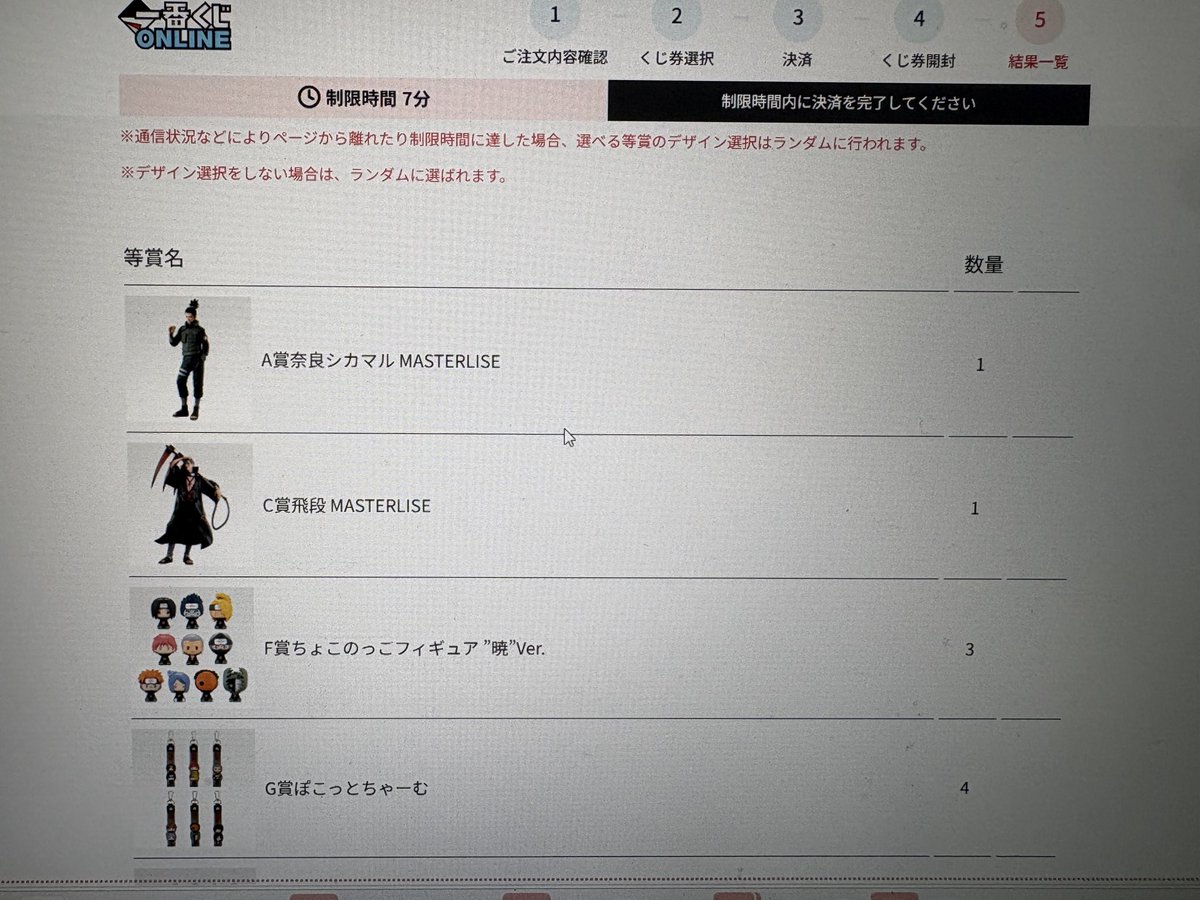Image resolution: width=1200 pixels, height=900 pixels.
Task: Click quantity 3 in the F賞 row
Action: point(969,650)
